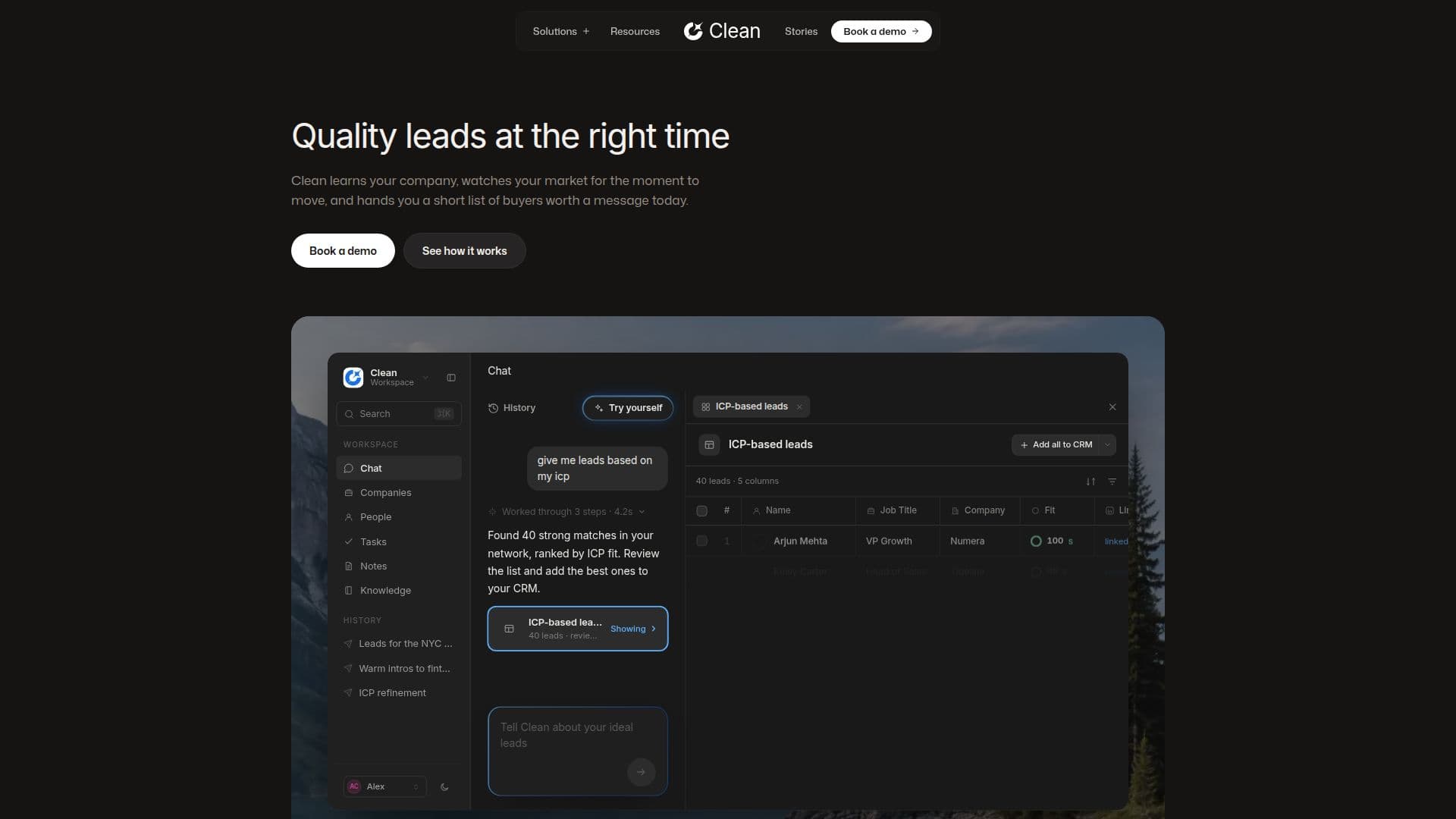Collapse the sidebar with the panel icon

click(x=451, y=378)
